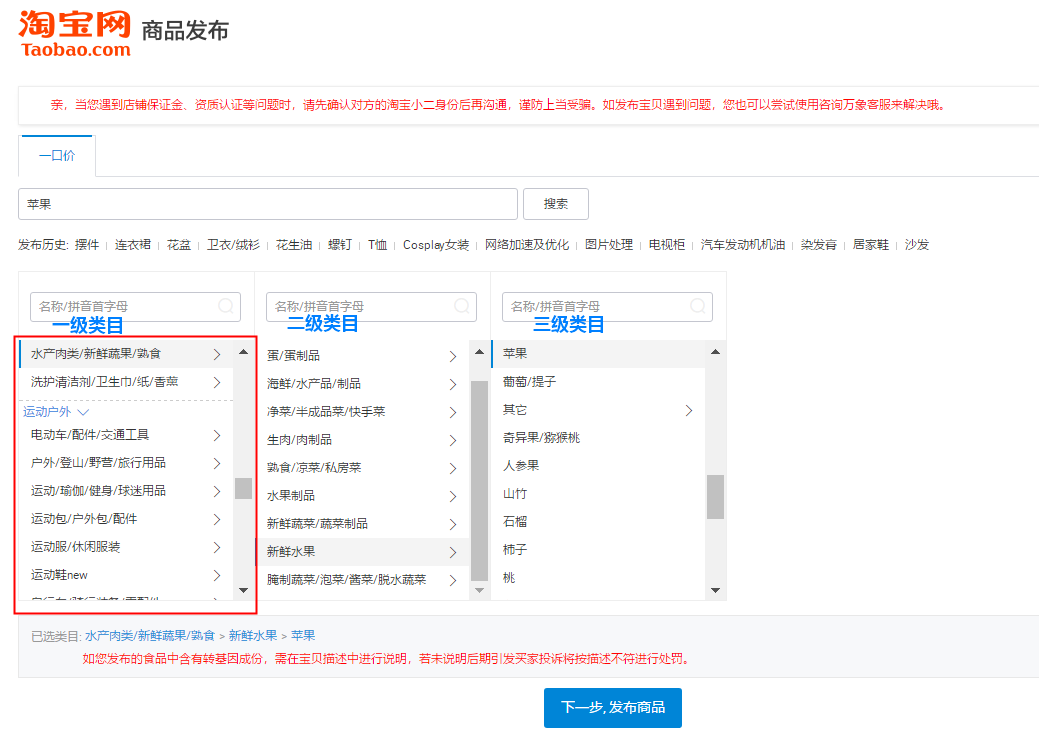Focus third-level 名称/拼音首字母 filter field
The height and width of the screenshot is (750, 1039).
click(607, 307)
